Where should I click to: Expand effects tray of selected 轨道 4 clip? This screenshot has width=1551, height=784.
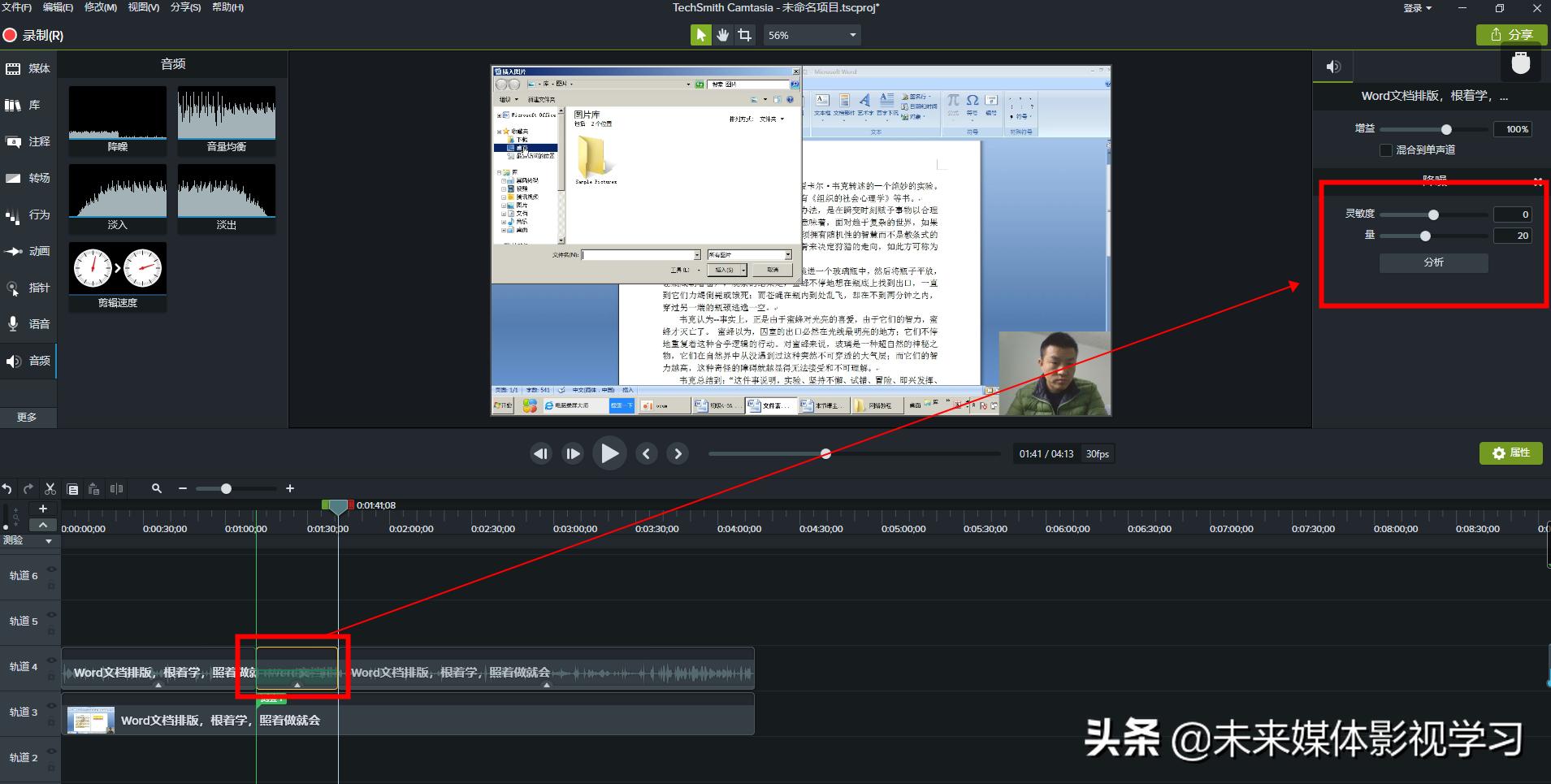[x=297, y=685]
